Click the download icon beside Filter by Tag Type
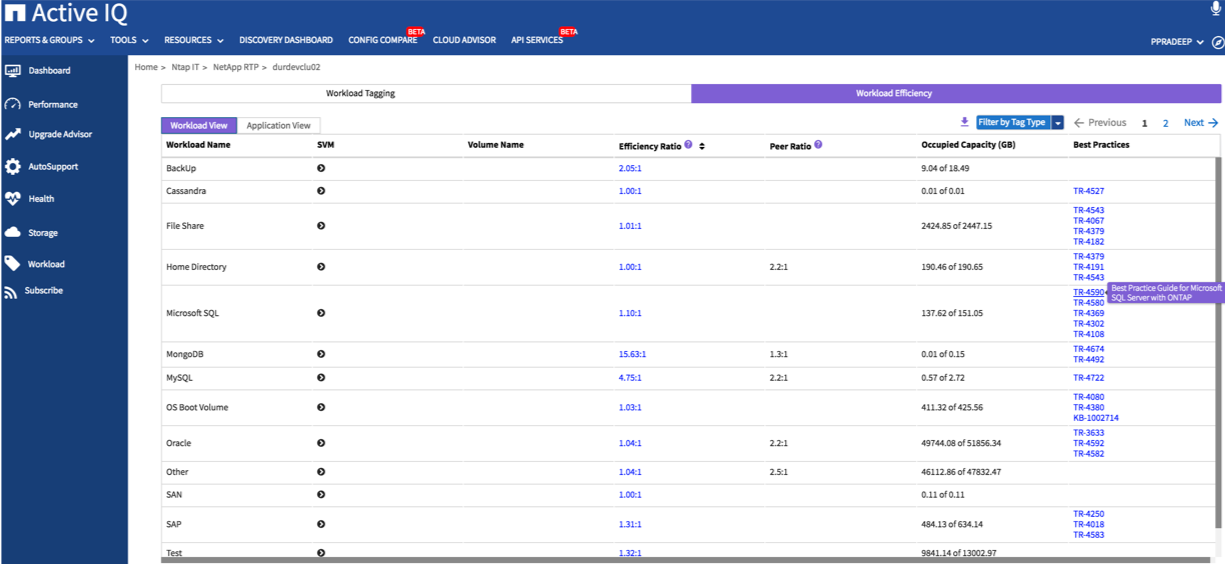Viewport: 1225px width, 564px height. (964, 122)
